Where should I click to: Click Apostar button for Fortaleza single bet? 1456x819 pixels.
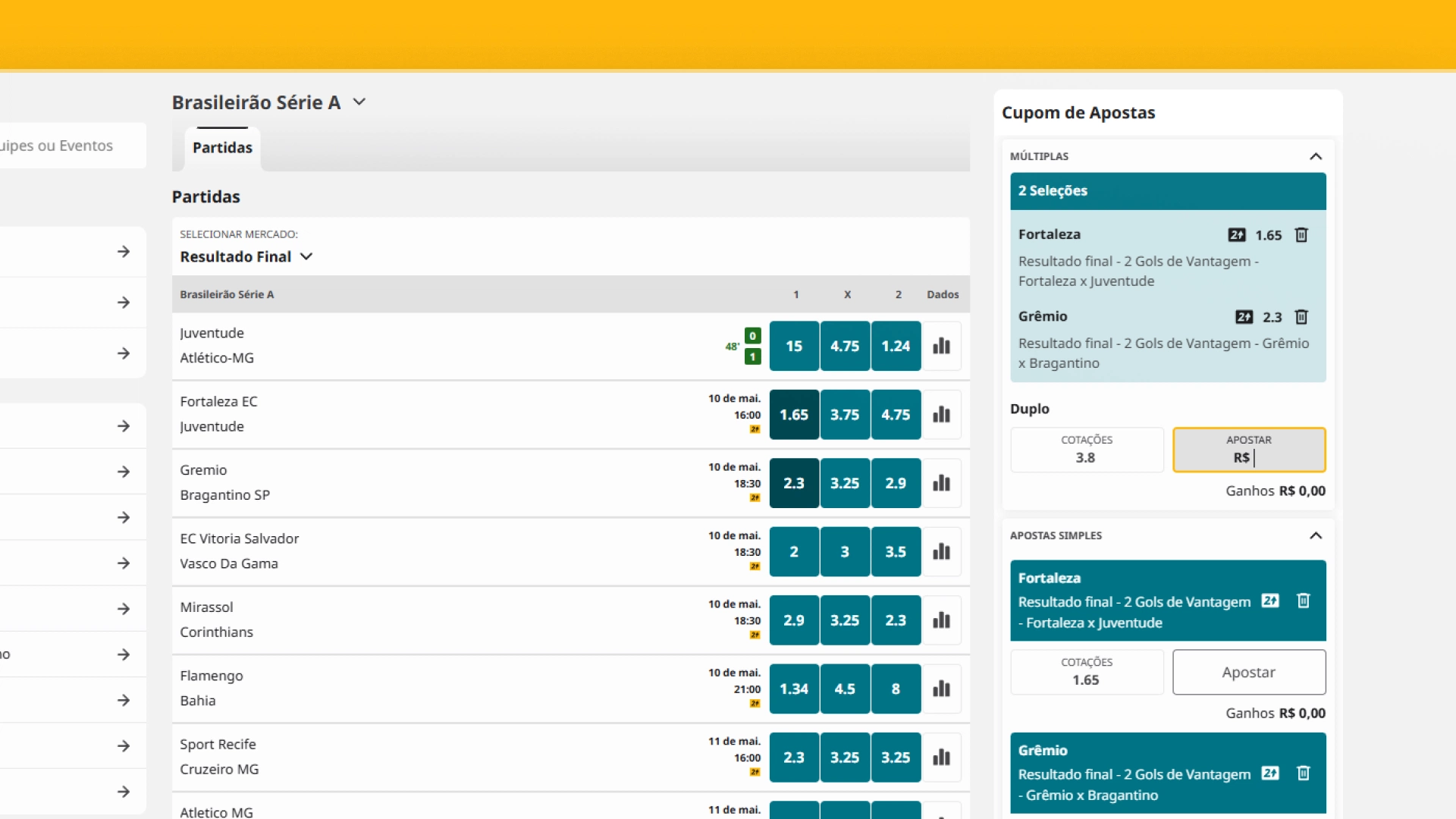pos(1249,672)
